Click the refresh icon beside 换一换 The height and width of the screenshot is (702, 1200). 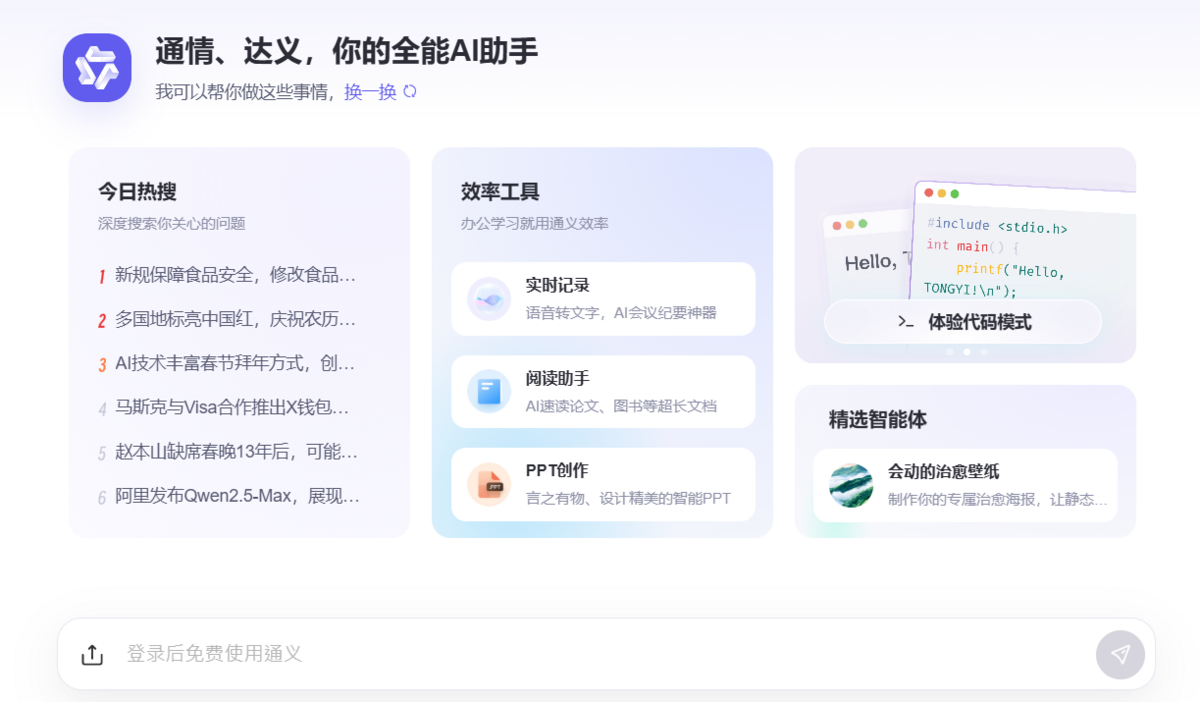pyautogui.click(x=409, y=92)
